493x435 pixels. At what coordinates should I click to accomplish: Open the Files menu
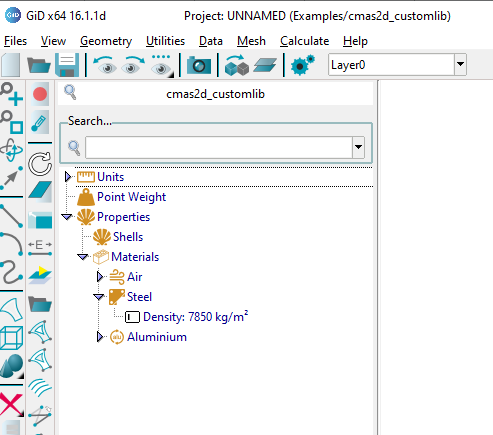click(x=15, y=41)
